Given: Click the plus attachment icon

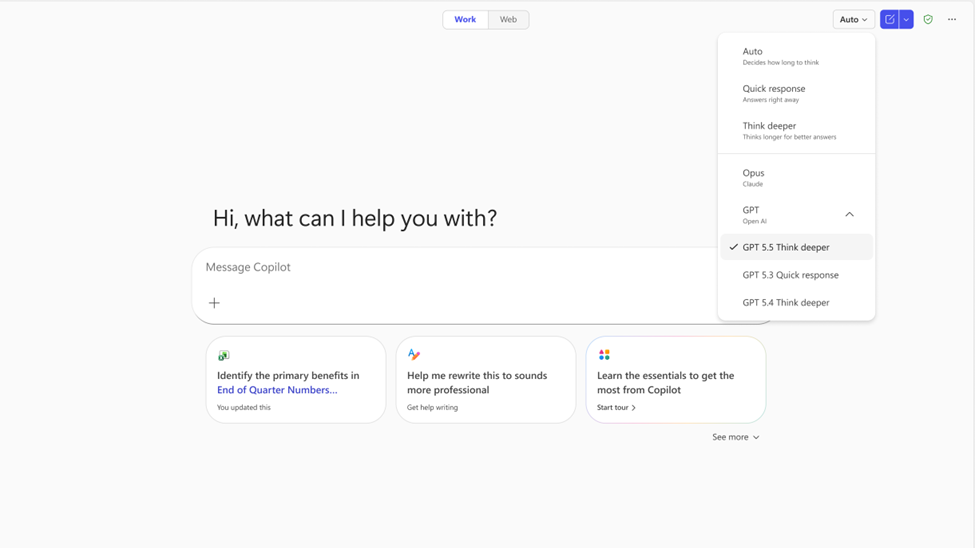Looking at the screenshot, I should (214, 303).
